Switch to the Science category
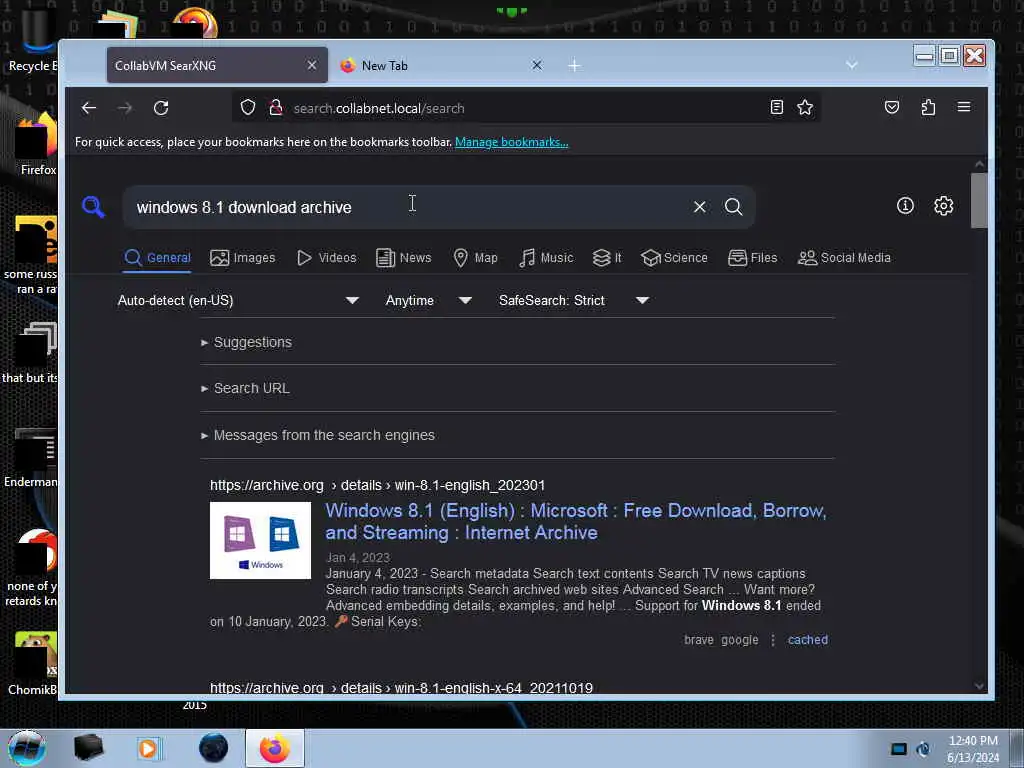1024x768 pixels. coord(674,257)
